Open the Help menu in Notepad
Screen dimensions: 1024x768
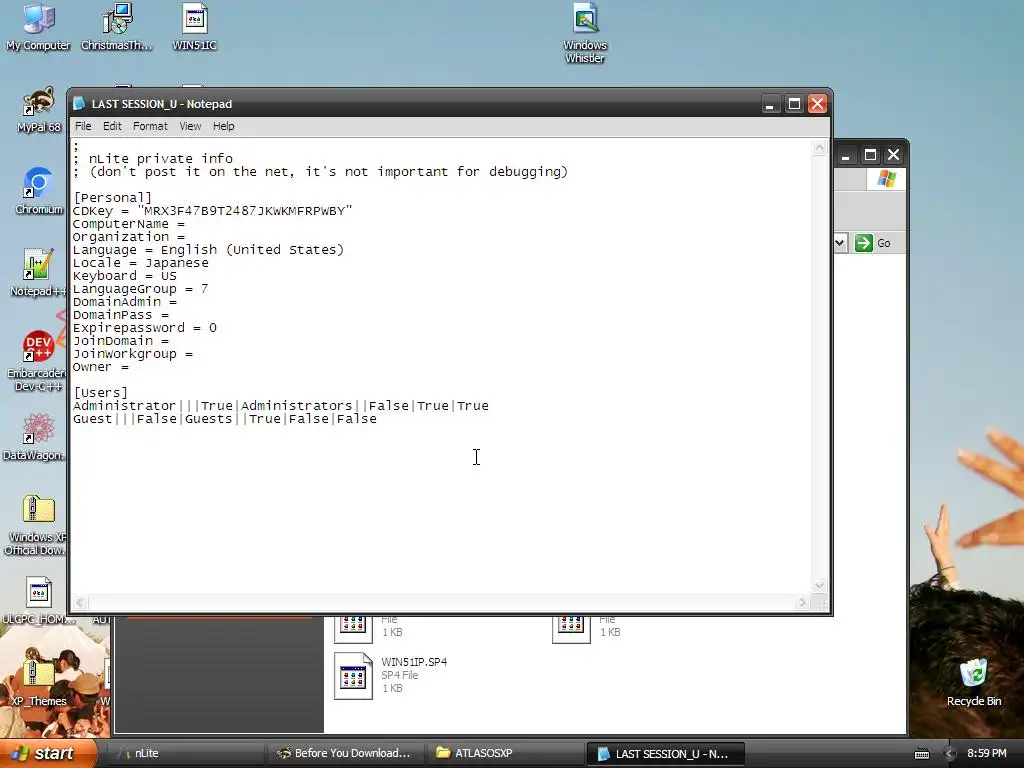click(x=223, y=126)
